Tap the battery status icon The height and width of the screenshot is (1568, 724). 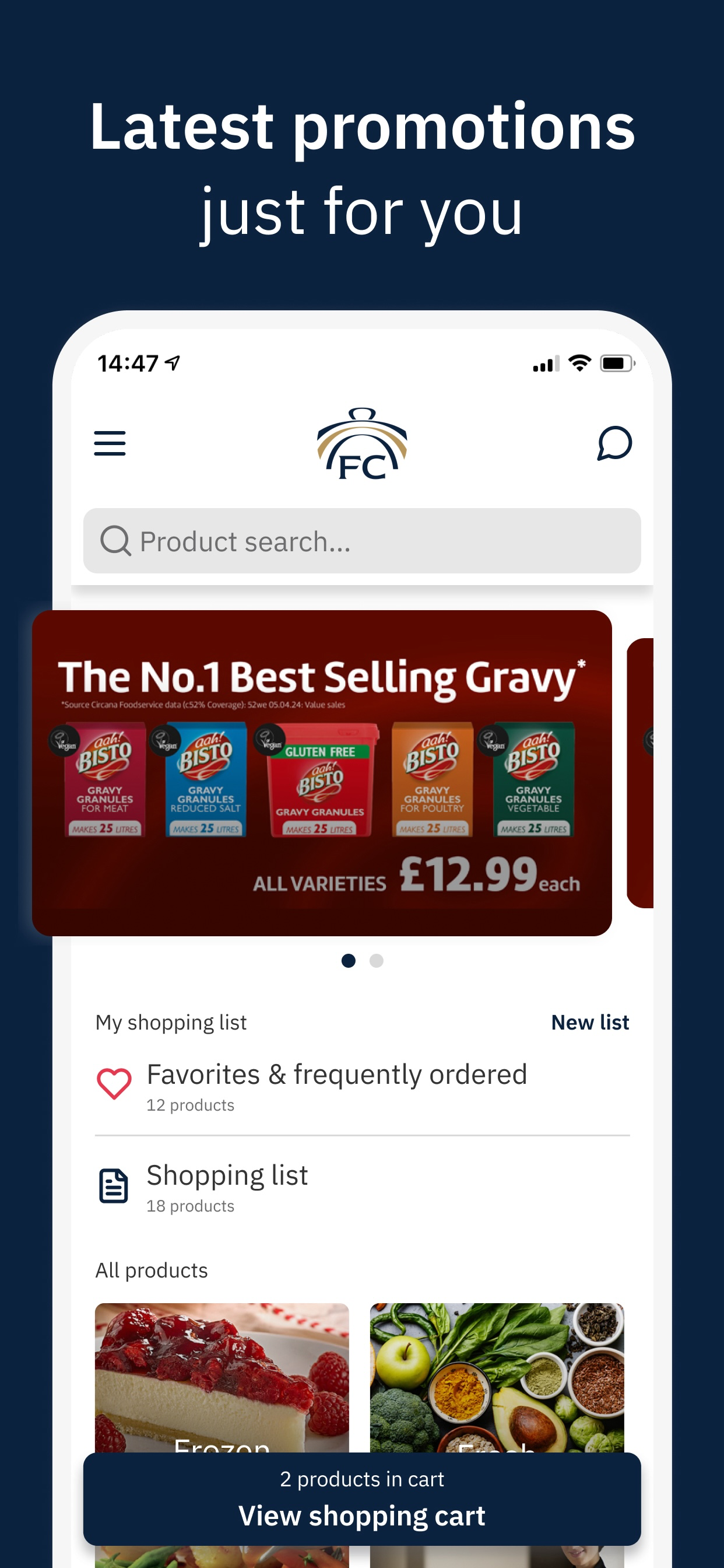coord(617,363)
